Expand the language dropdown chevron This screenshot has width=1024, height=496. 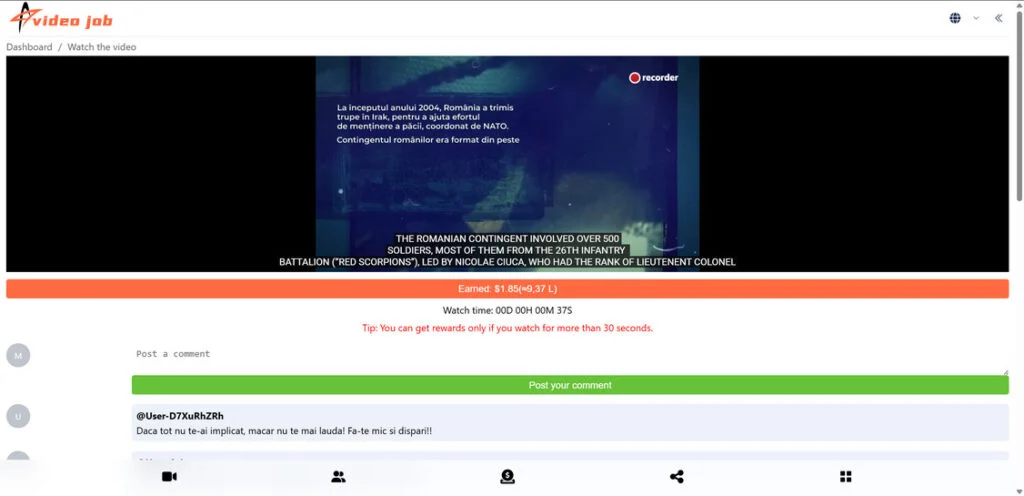click(976, 18)
